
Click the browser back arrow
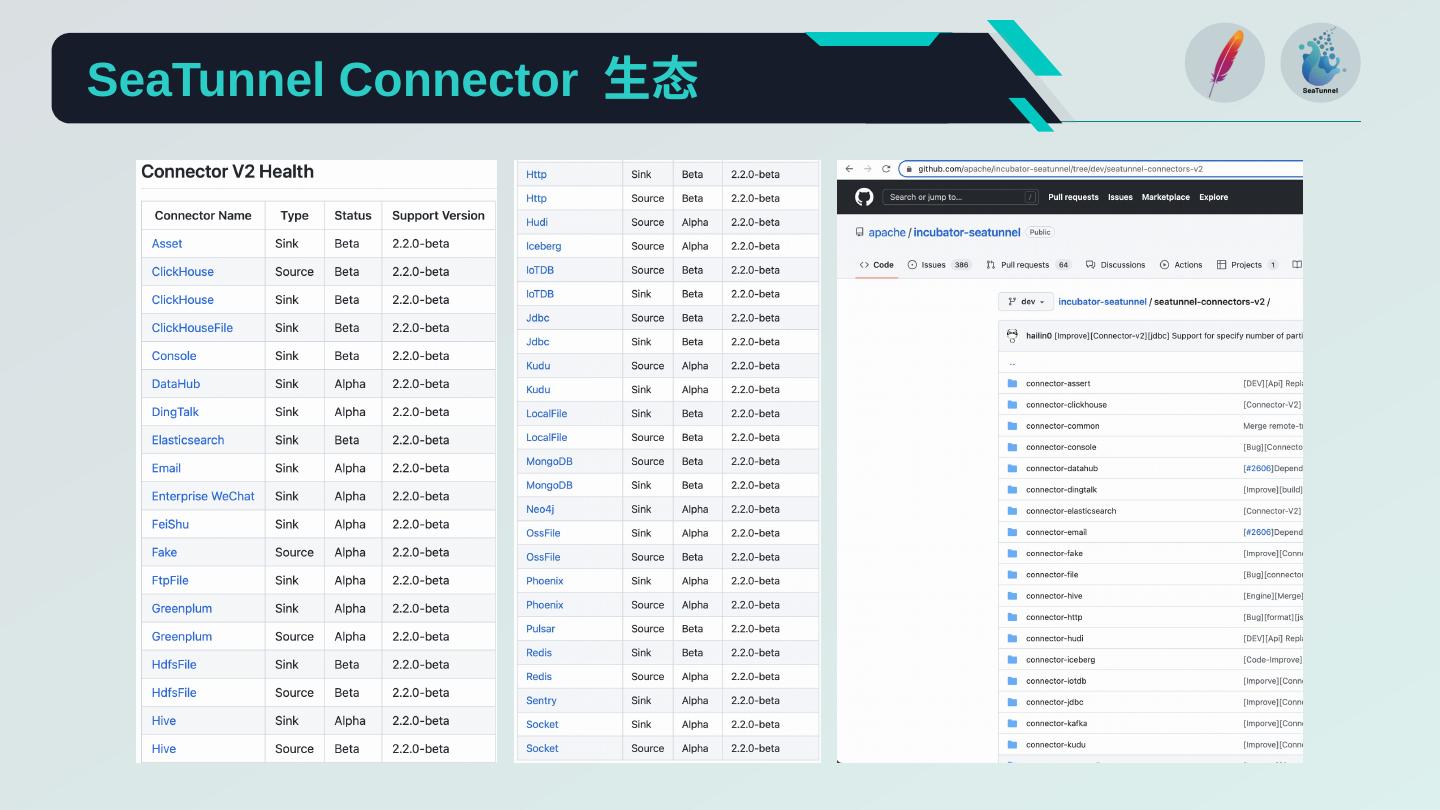click(849, 169)
